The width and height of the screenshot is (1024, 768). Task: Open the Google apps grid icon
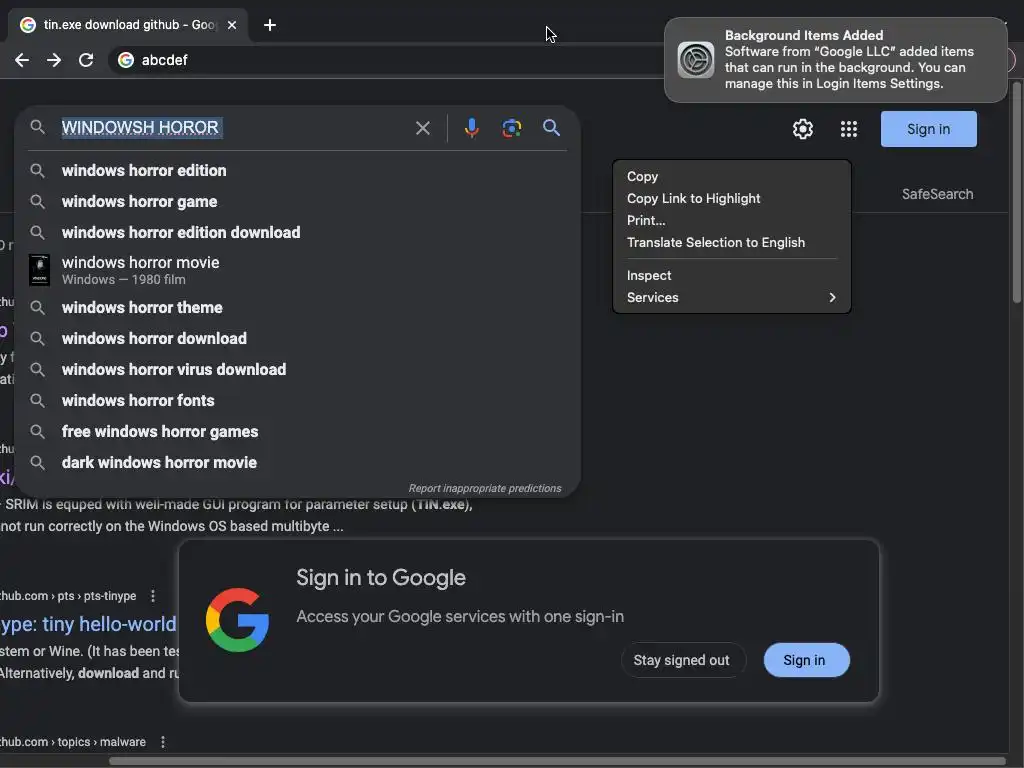848,129
